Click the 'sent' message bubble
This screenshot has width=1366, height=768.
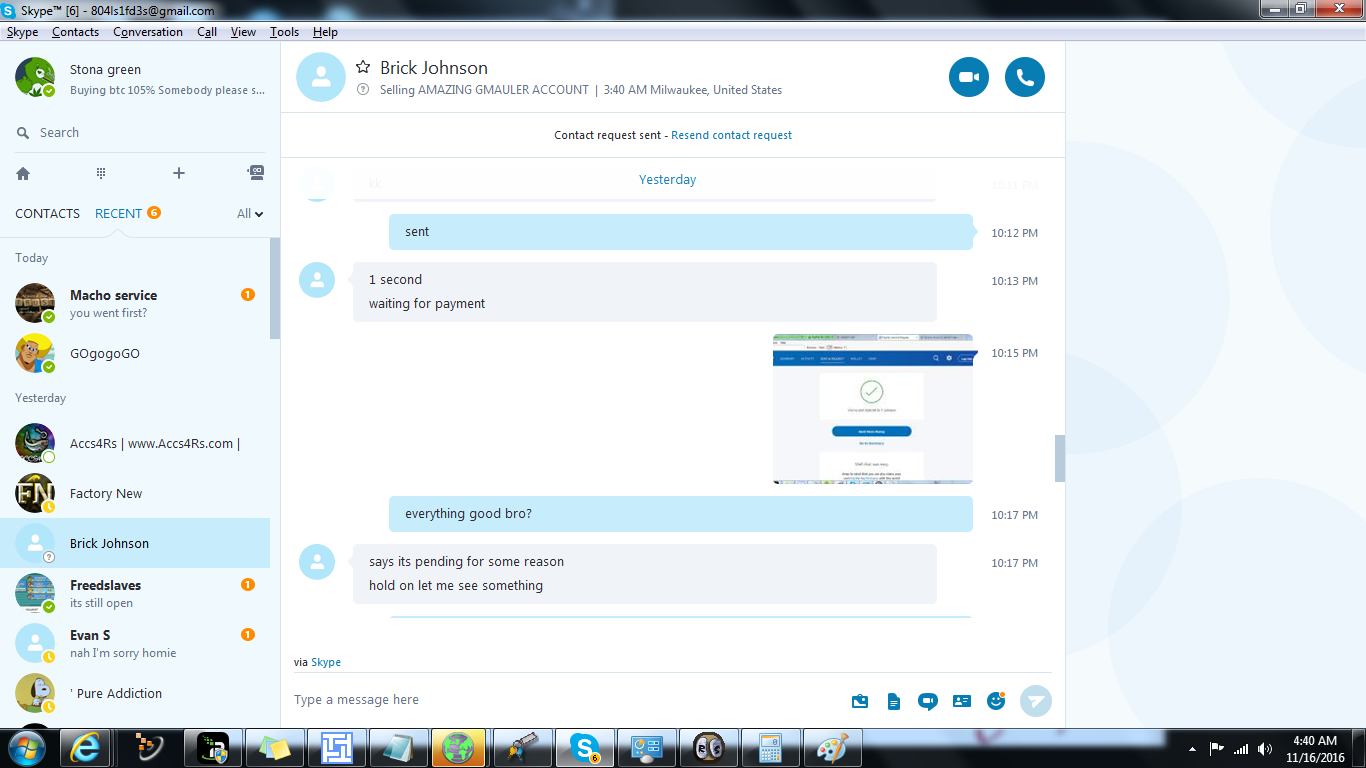(x=680, y=232)
